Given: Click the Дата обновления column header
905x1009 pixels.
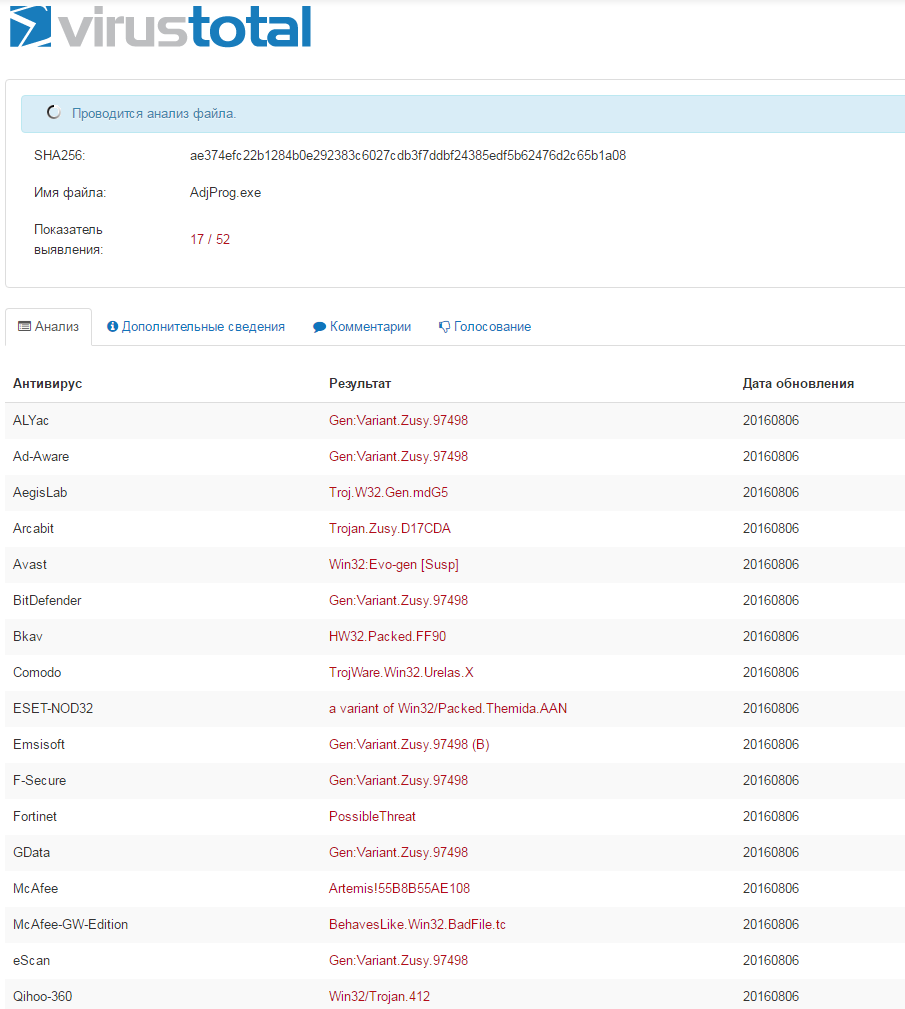Looking at the screenshot, I should pyautogui.click(x=798, y=384).
